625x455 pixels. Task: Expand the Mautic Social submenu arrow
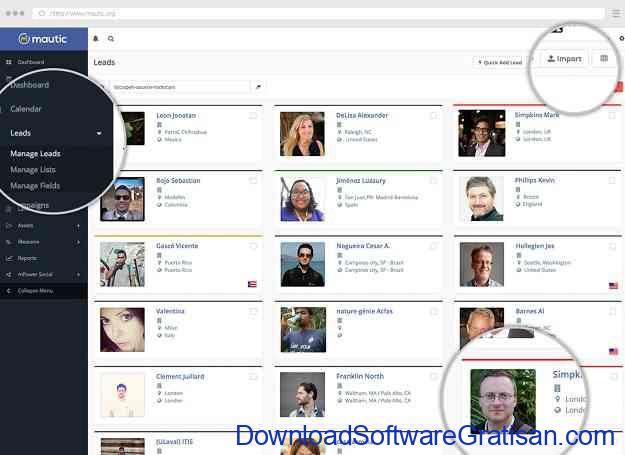click(79, 275)
